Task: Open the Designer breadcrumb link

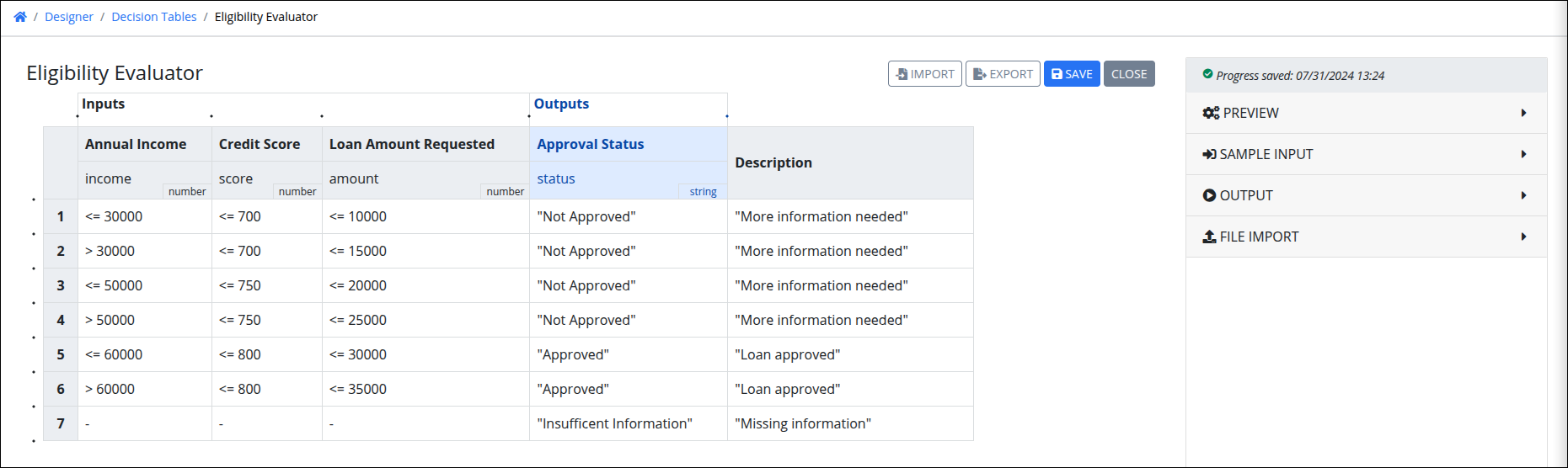Action: click(x=69, y=17)
